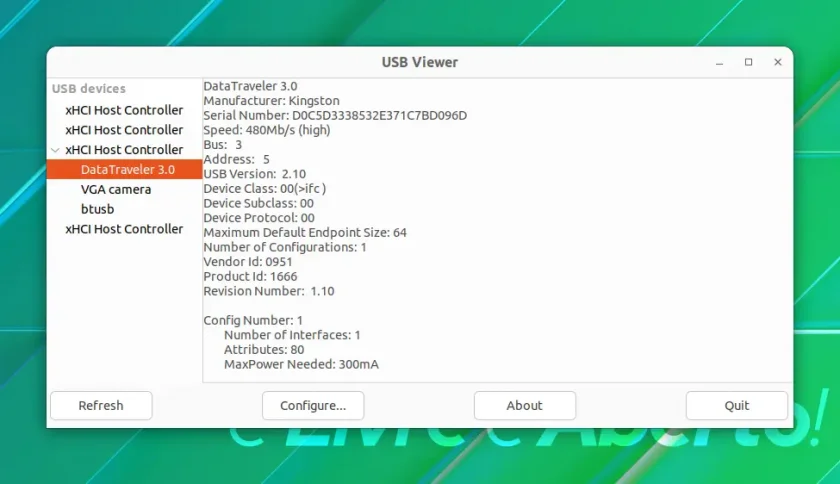
Task: Click the Serial Number D0C5D3338532E371C7BD096D line
Action: tap(335, 115)
